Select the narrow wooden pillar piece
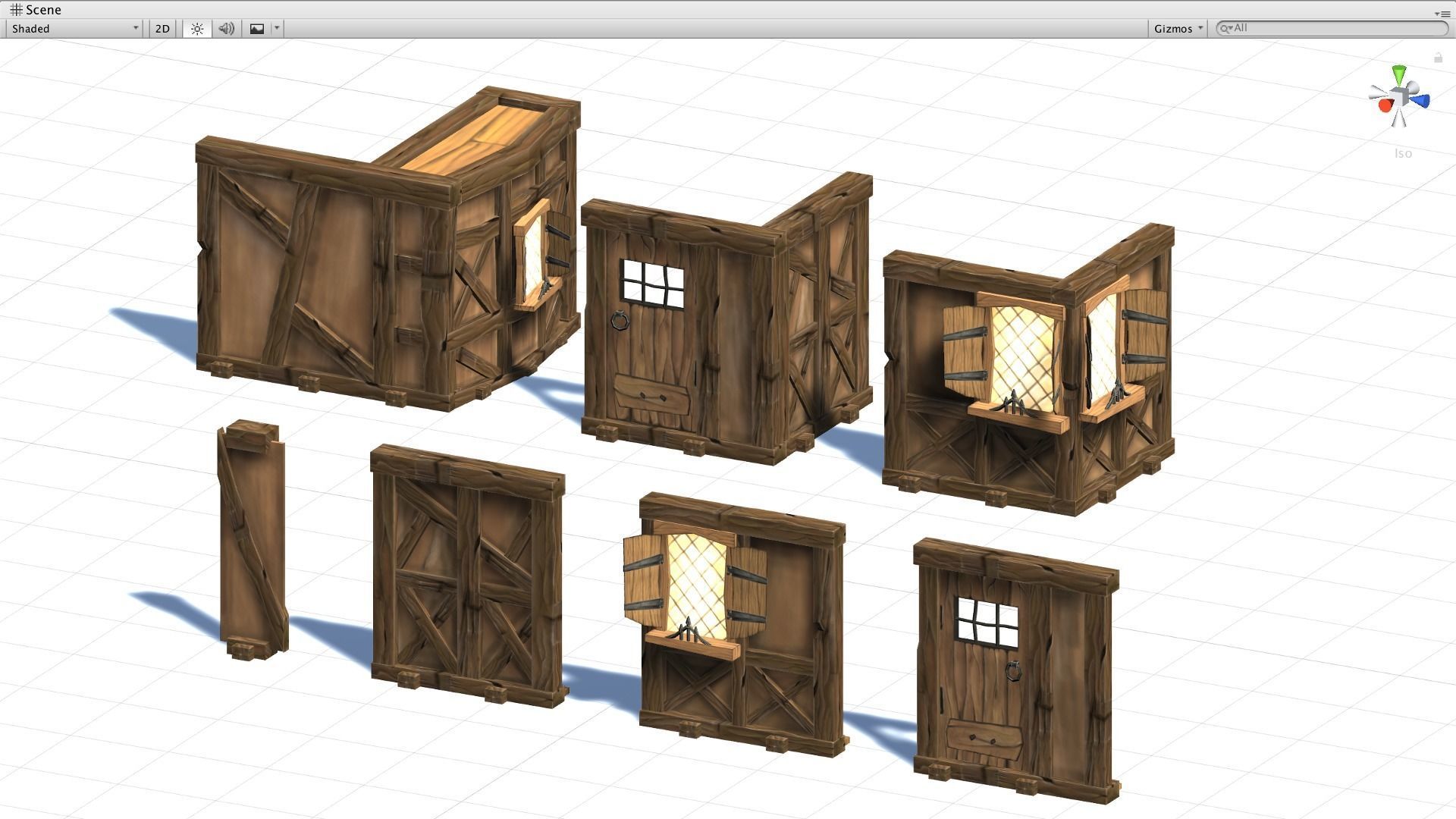1456x819 pixels. point(252,540)
